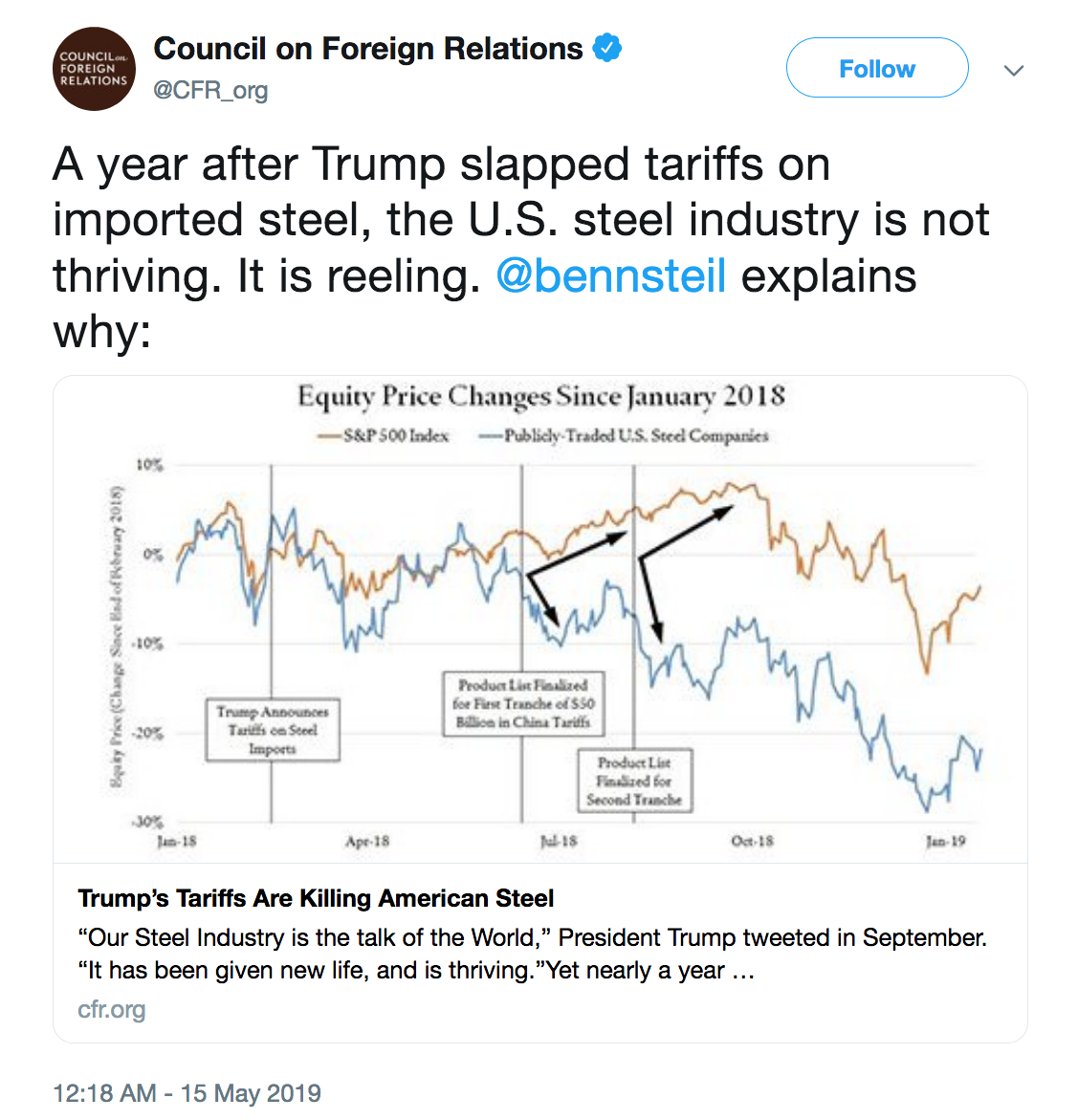Click the Council on Foreign Relations avatar logo

[x=94, y=69]
